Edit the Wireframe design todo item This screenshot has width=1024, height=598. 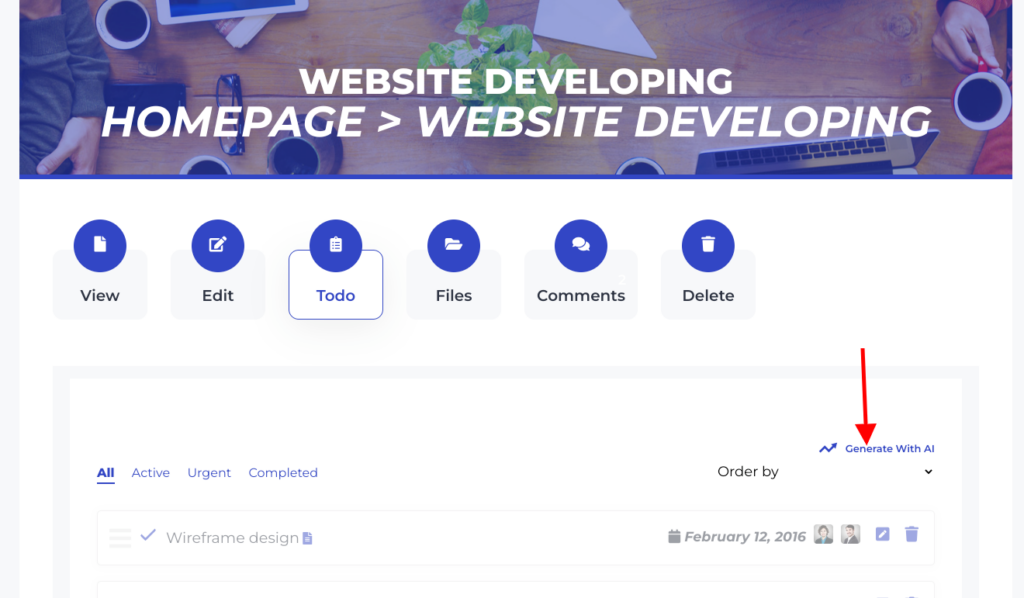[x=882, y=535]
